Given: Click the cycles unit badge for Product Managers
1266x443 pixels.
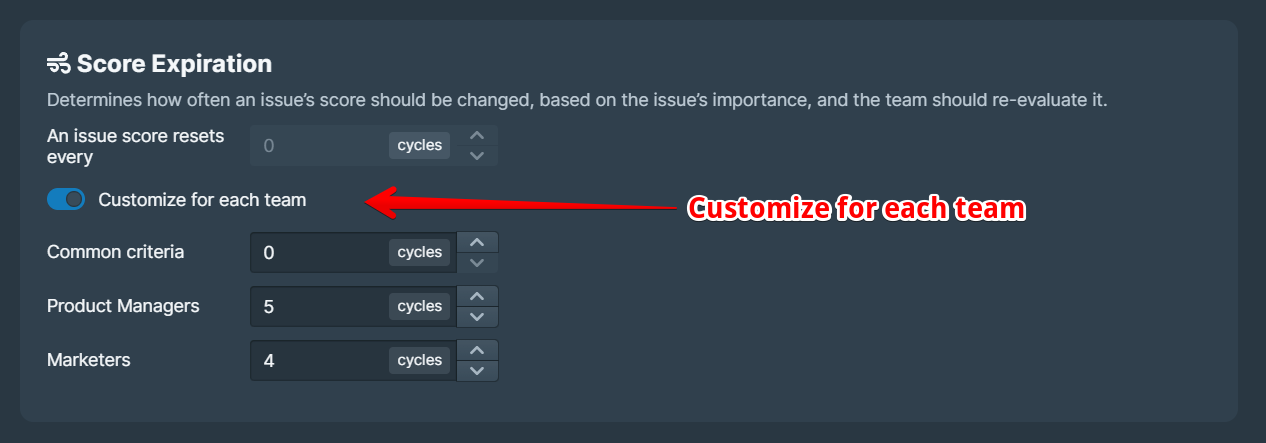Looking at the screenshot, I should coord(420,306).
